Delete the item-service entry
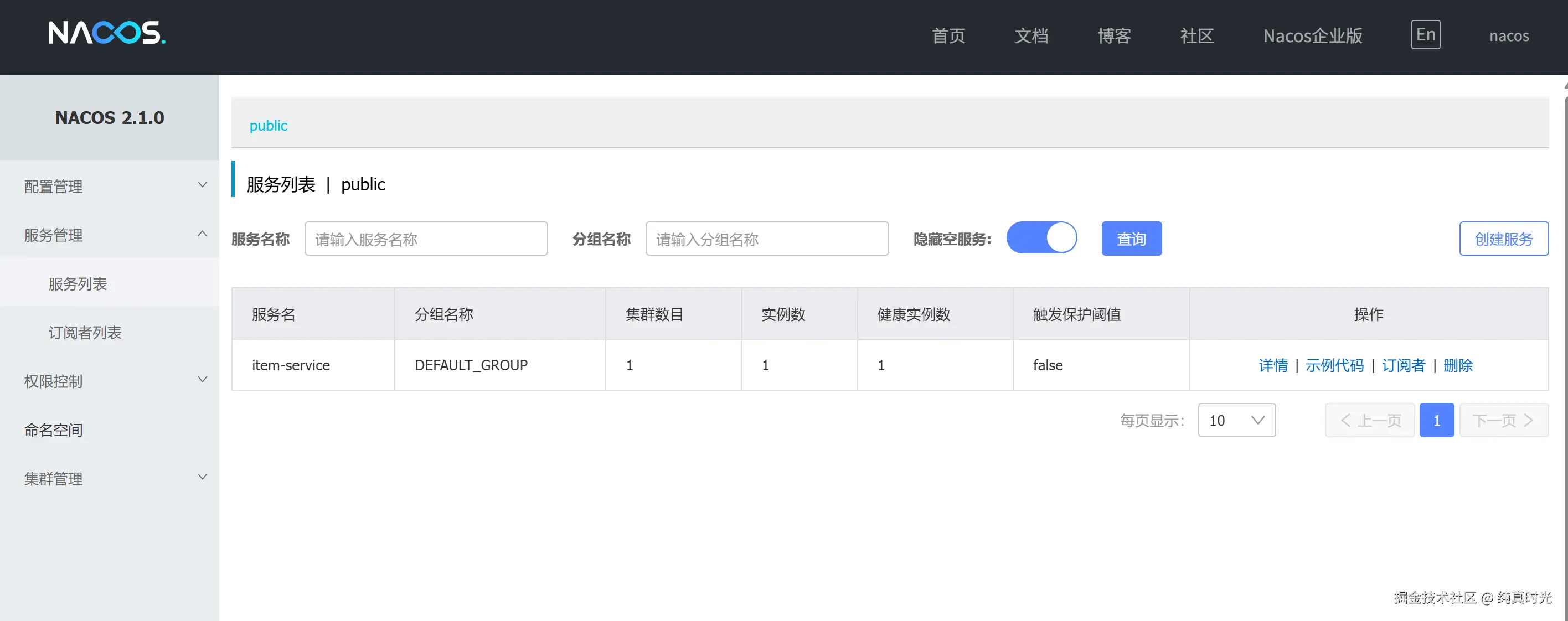The image size is (1568, 621). point(1458,365)
